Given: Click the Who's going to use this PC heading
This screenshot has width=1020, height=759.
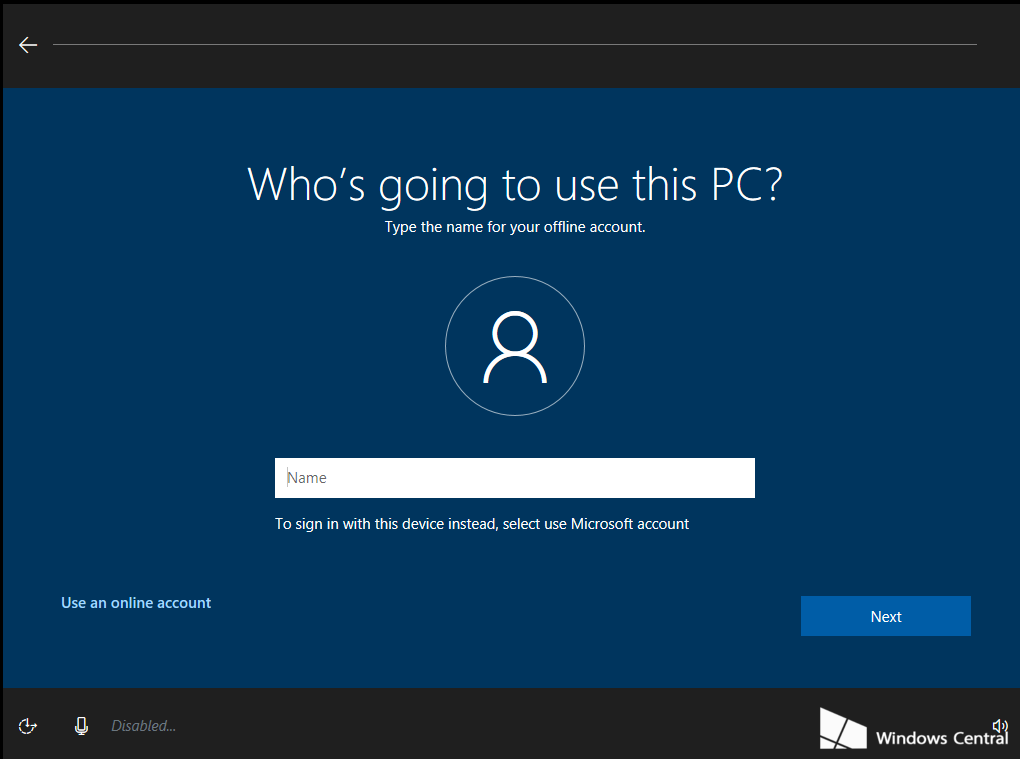Looking at the screenshot, I should (x=514, y=184).
